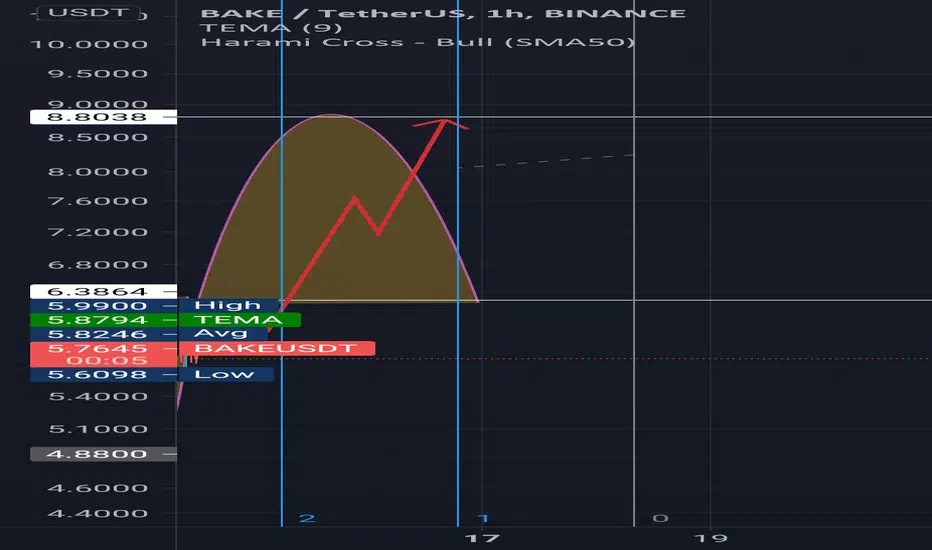Screen dimensions: 932x550
Task: Click the 4.6000 price axis value
Action: pyautogui.click(x=97, y=488)
